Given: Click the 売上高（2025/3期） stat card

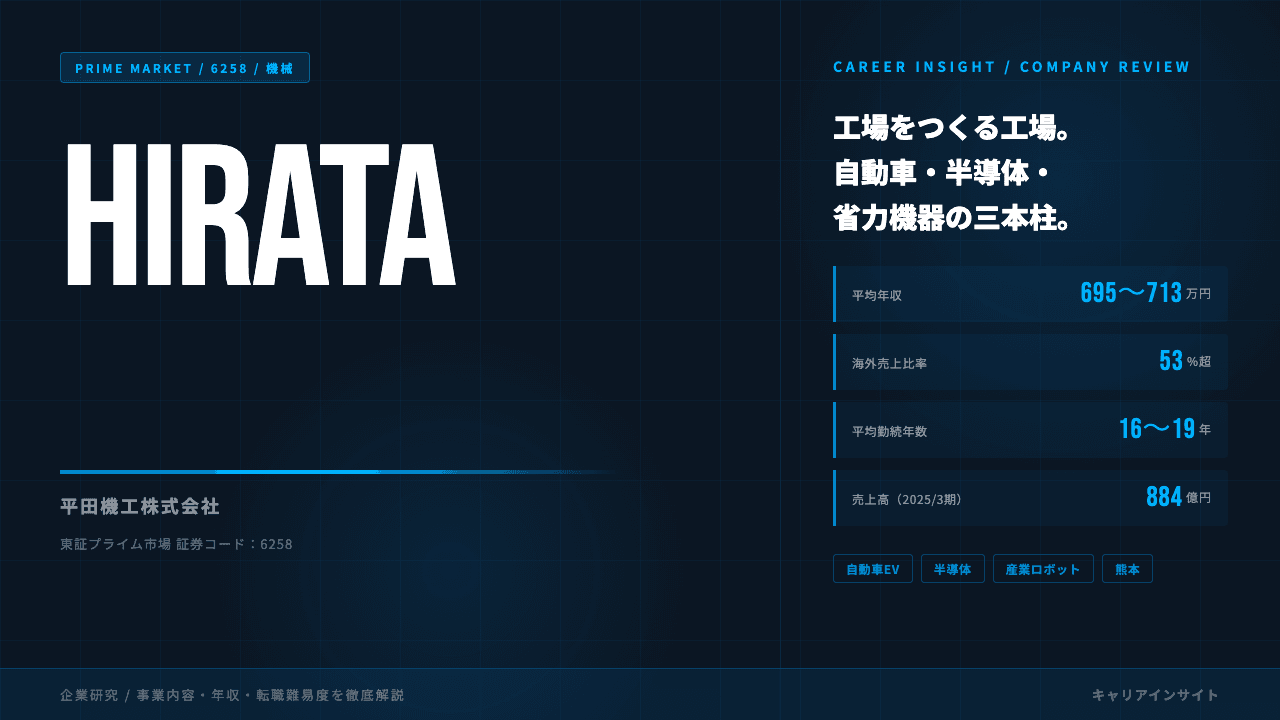Looking at the screenshot, I should [x=1030, y=498].
